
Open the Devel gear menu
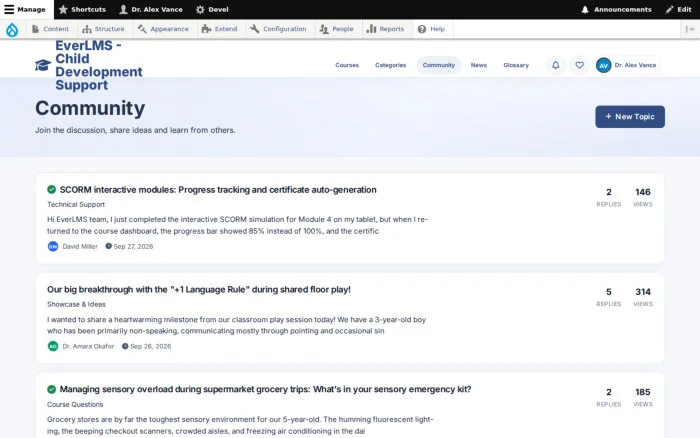click(x=212, y=9)
